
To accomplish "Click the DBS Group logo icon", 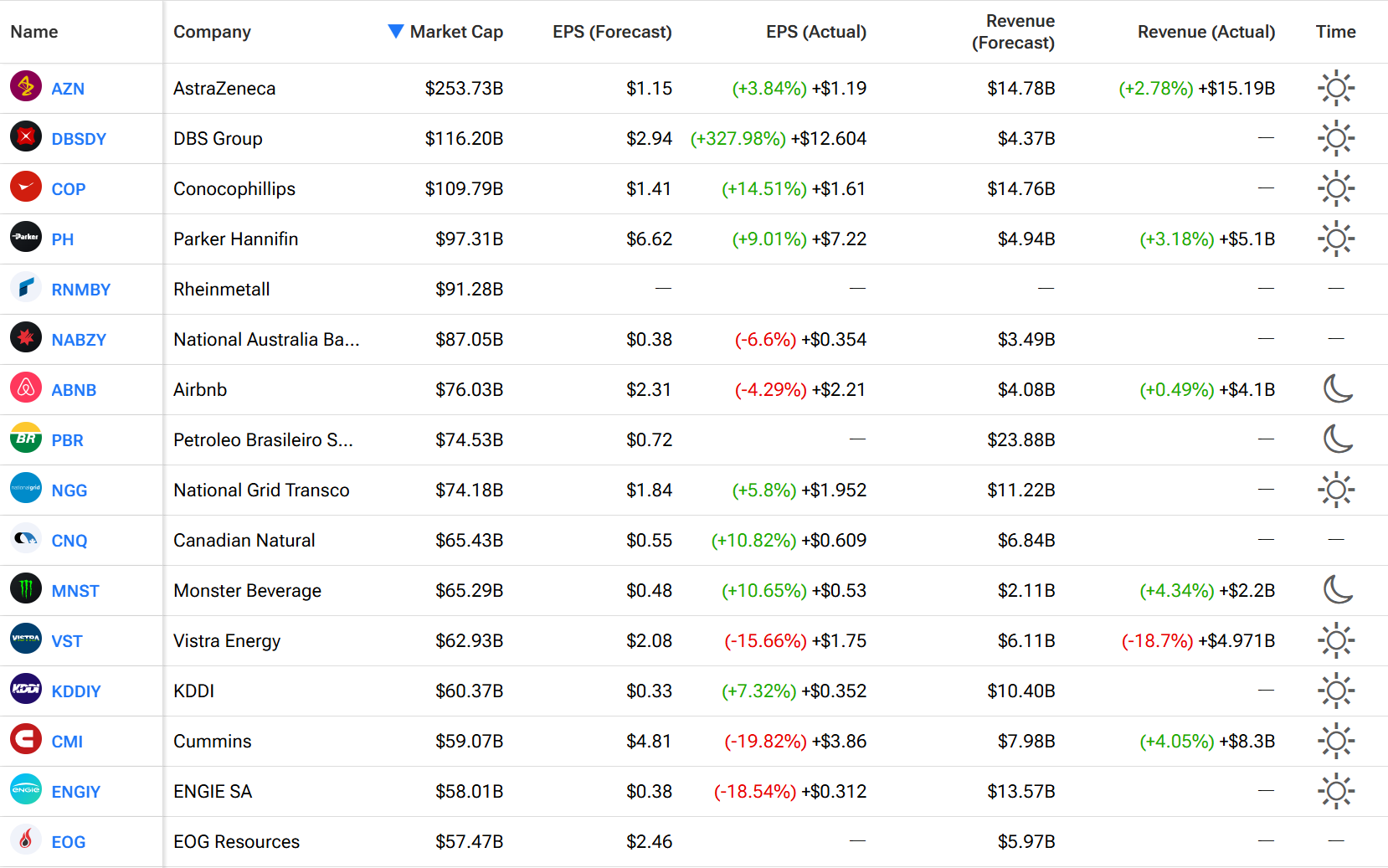I will point(26,137).
